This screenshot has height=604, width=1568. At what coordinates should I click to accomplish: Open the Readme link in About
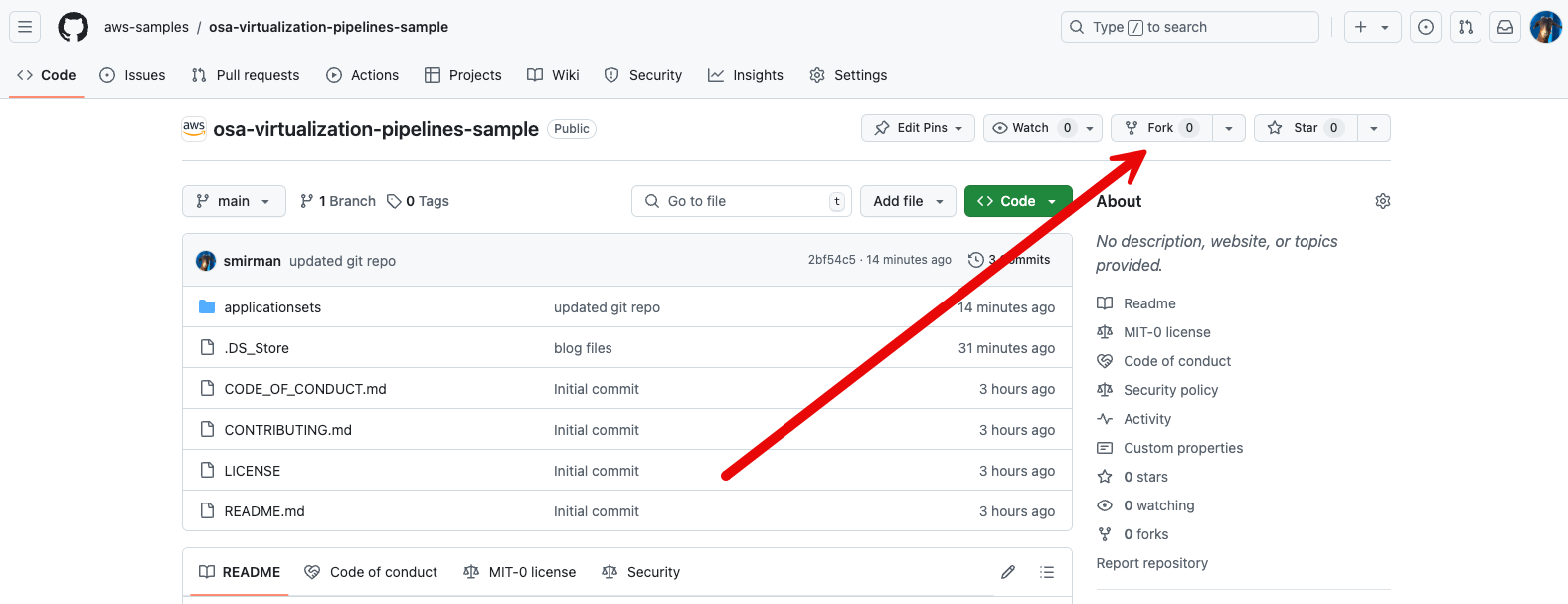point(1149,303)
